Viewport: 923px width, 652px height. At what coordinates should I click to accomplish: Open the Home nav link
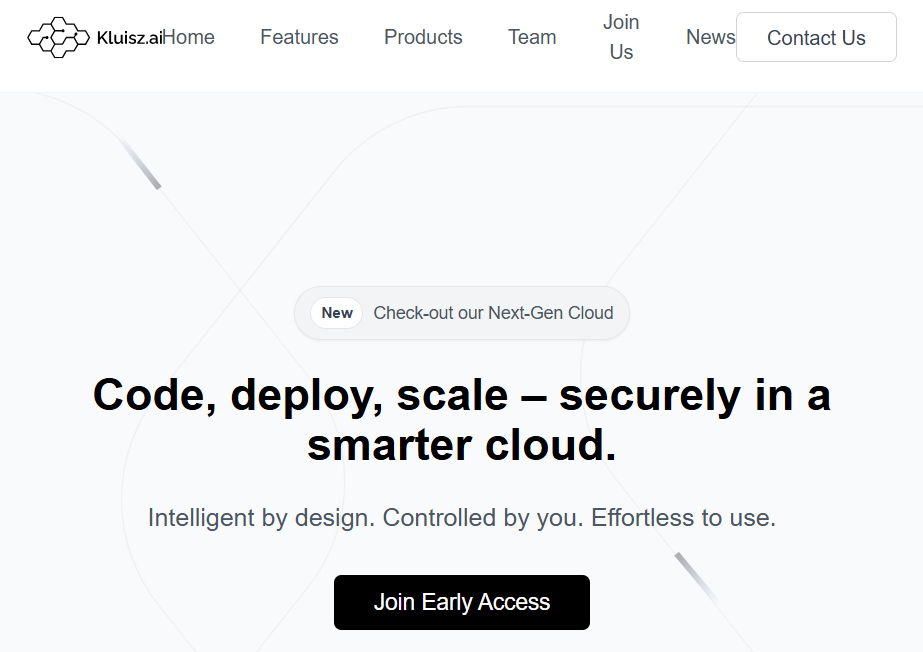point(189,37)
